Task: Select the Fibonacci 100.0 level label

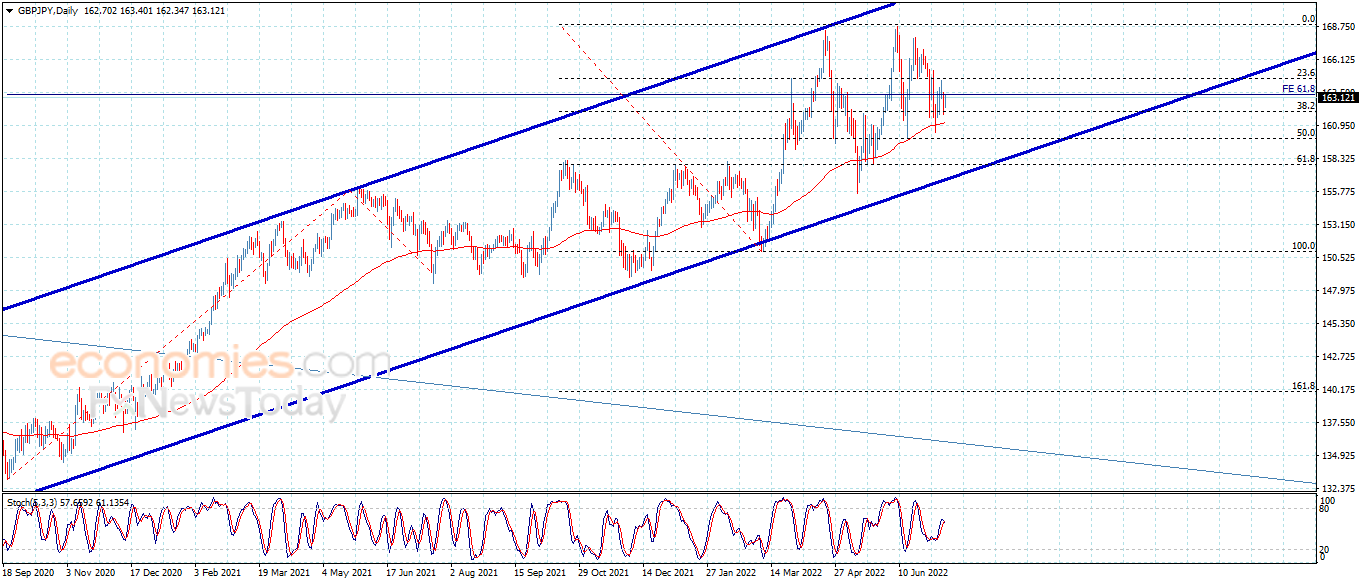Action: click(x=1303, y=246)
